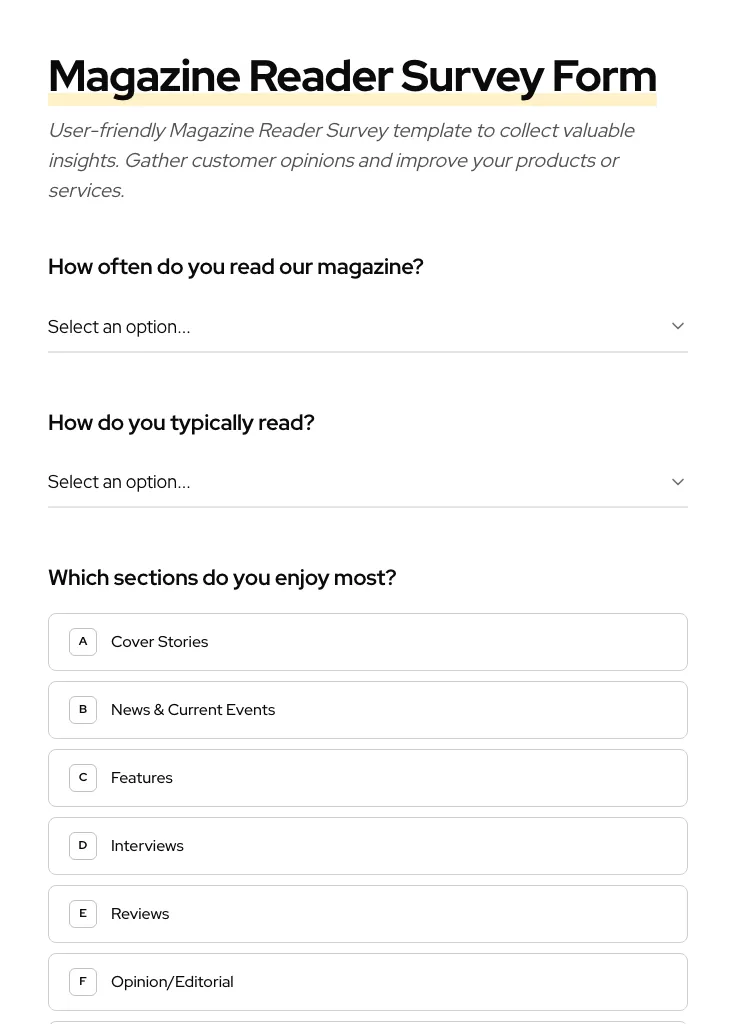736x1024 pixels.
Task: Click the 'Which sections do you enjoy most?' heading
Action: point(222,577)
